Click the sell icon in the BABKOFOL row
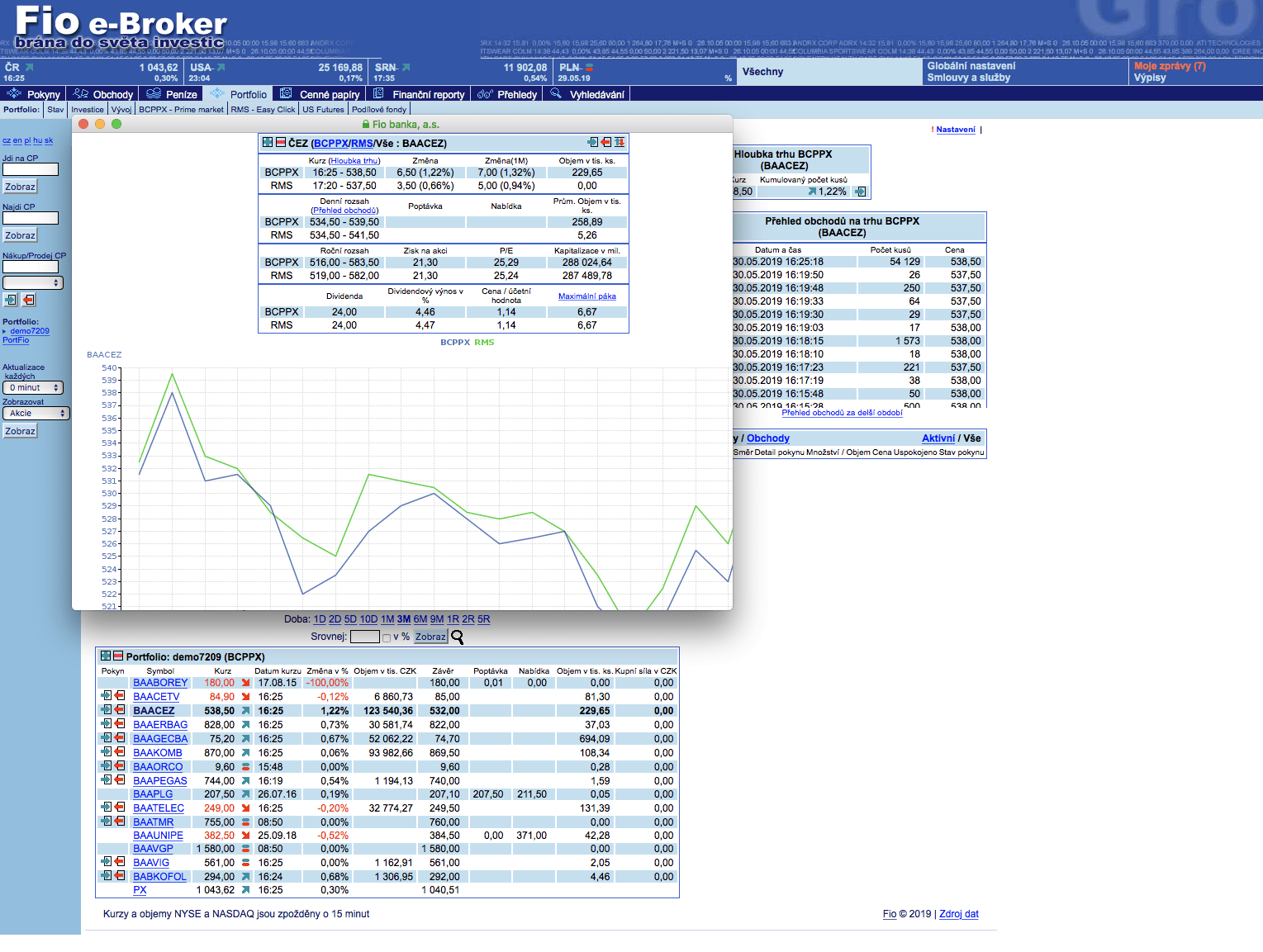 (120, 876)
